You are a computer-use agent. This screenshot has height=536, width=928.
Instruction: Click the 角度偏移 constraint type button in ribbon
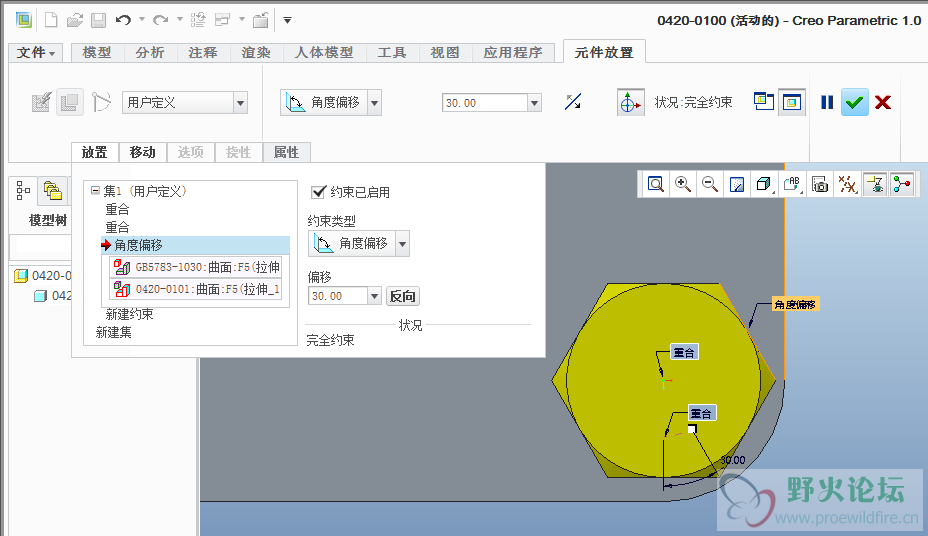click(324, 103)
